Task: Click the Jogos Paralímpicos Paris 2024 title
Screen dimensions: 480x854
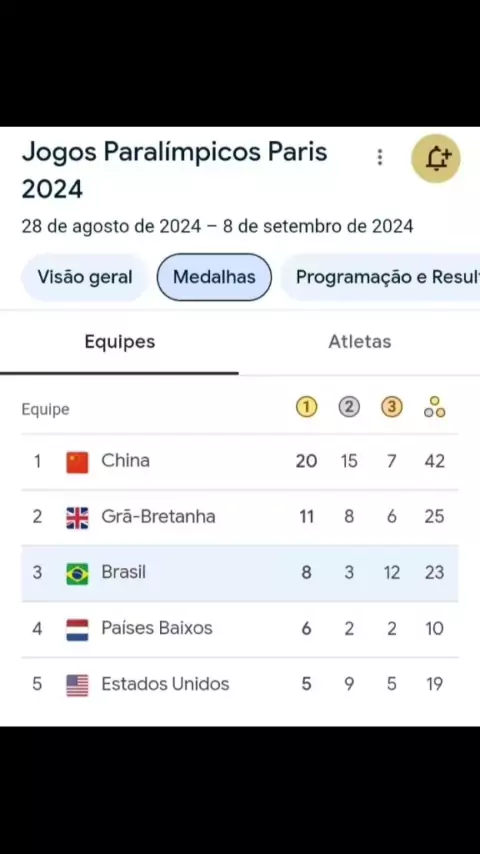Action: [174, 170]
